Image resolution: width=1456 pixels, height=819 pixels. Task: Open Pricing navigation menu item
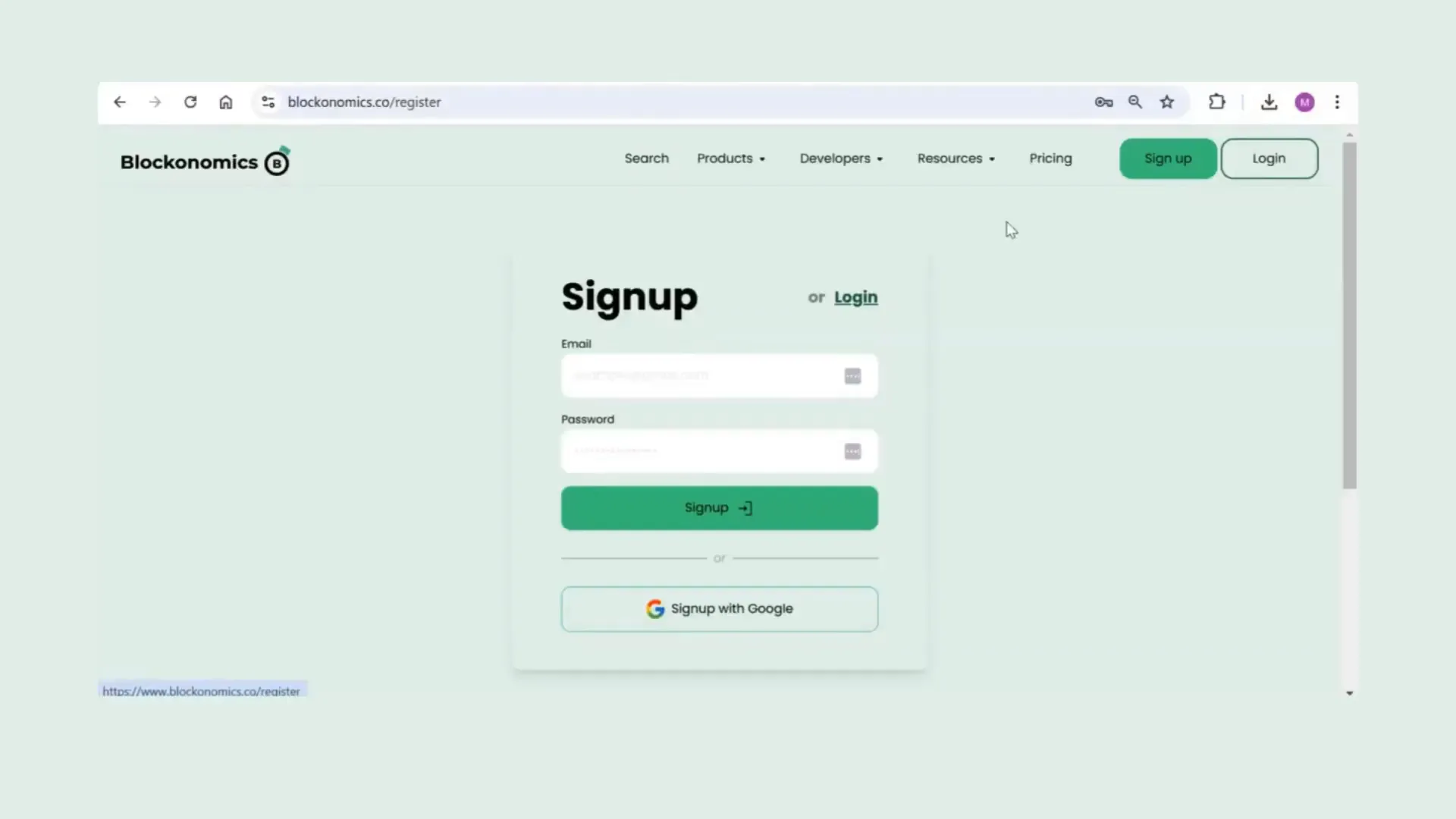click(1051, 158)
